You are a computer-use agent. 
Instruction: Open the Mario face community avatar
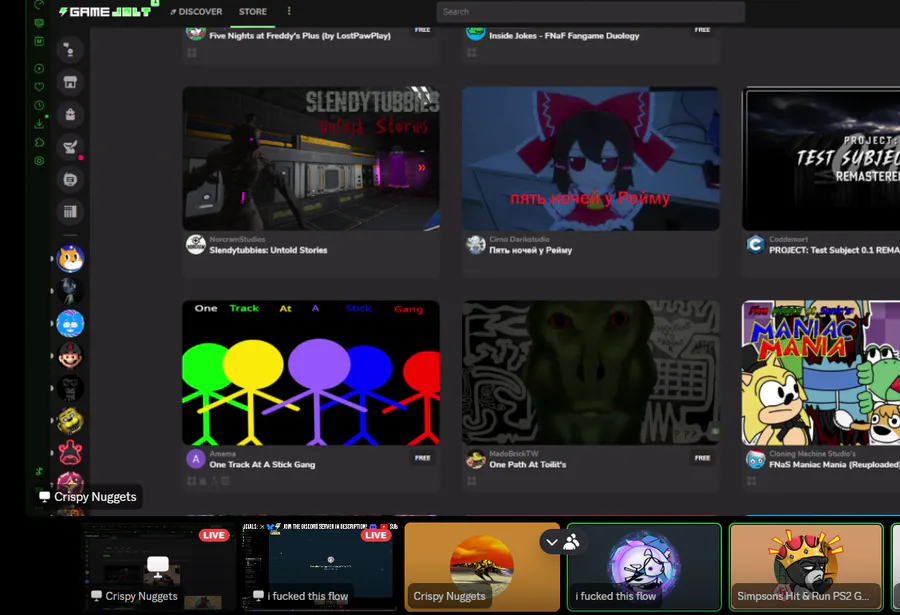(70, 356)
